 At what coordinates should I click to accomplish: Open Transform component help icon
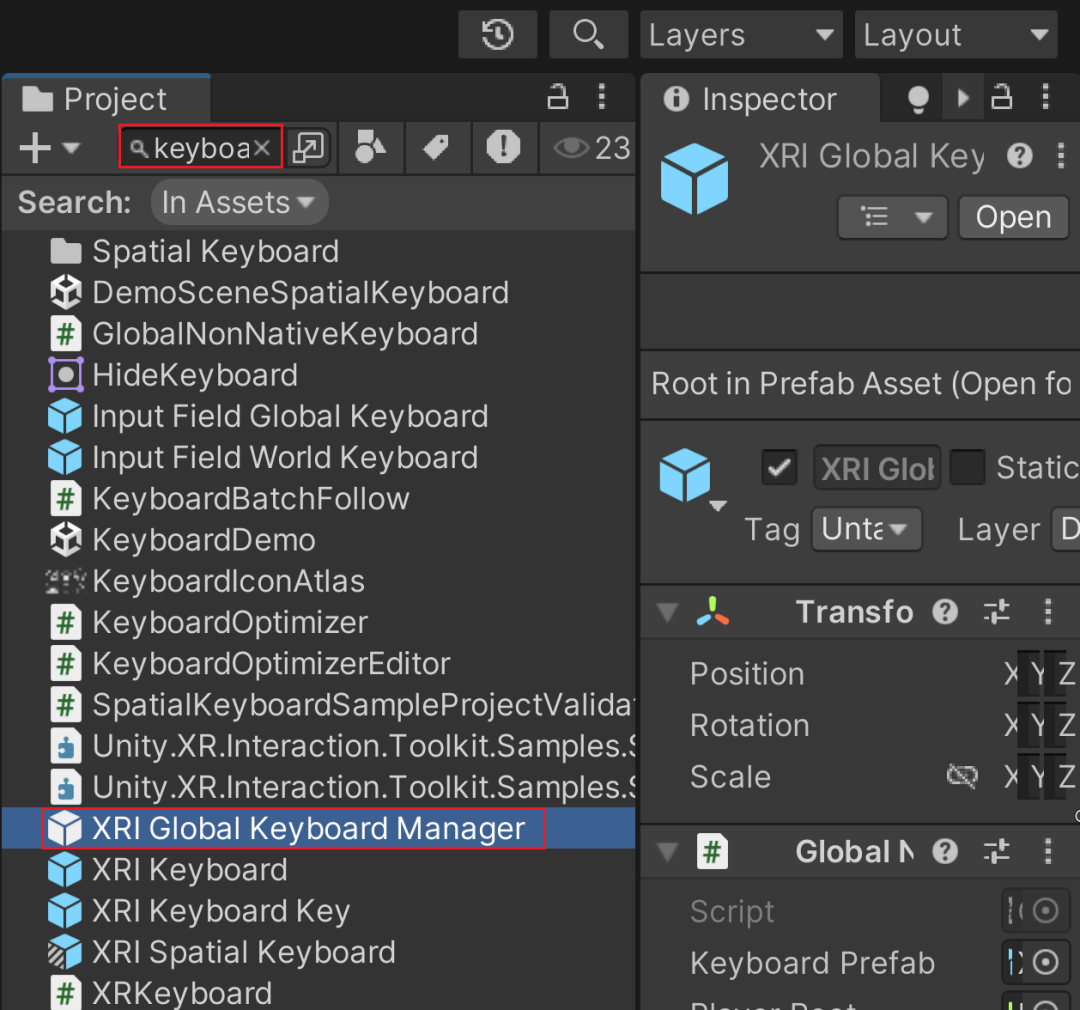tap(945, 611)
